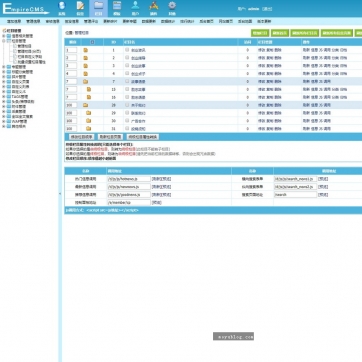The image size is (362, 362).
Task: Click the open folder icon in ID 7 row
Action: (86, 81)
